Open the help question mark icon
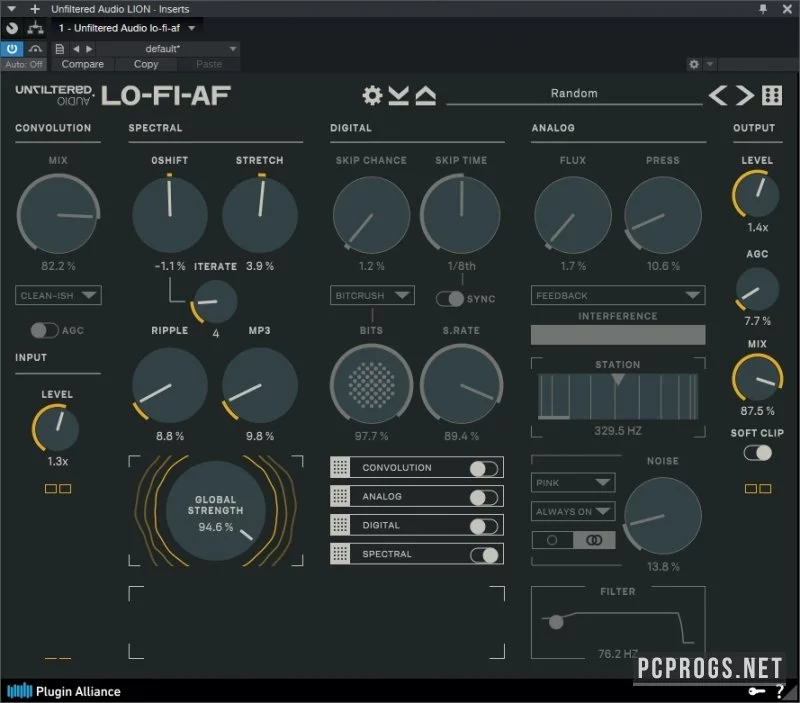Image resolution: width=800 pixels, height=703 pixels. (x=780, y=691)
